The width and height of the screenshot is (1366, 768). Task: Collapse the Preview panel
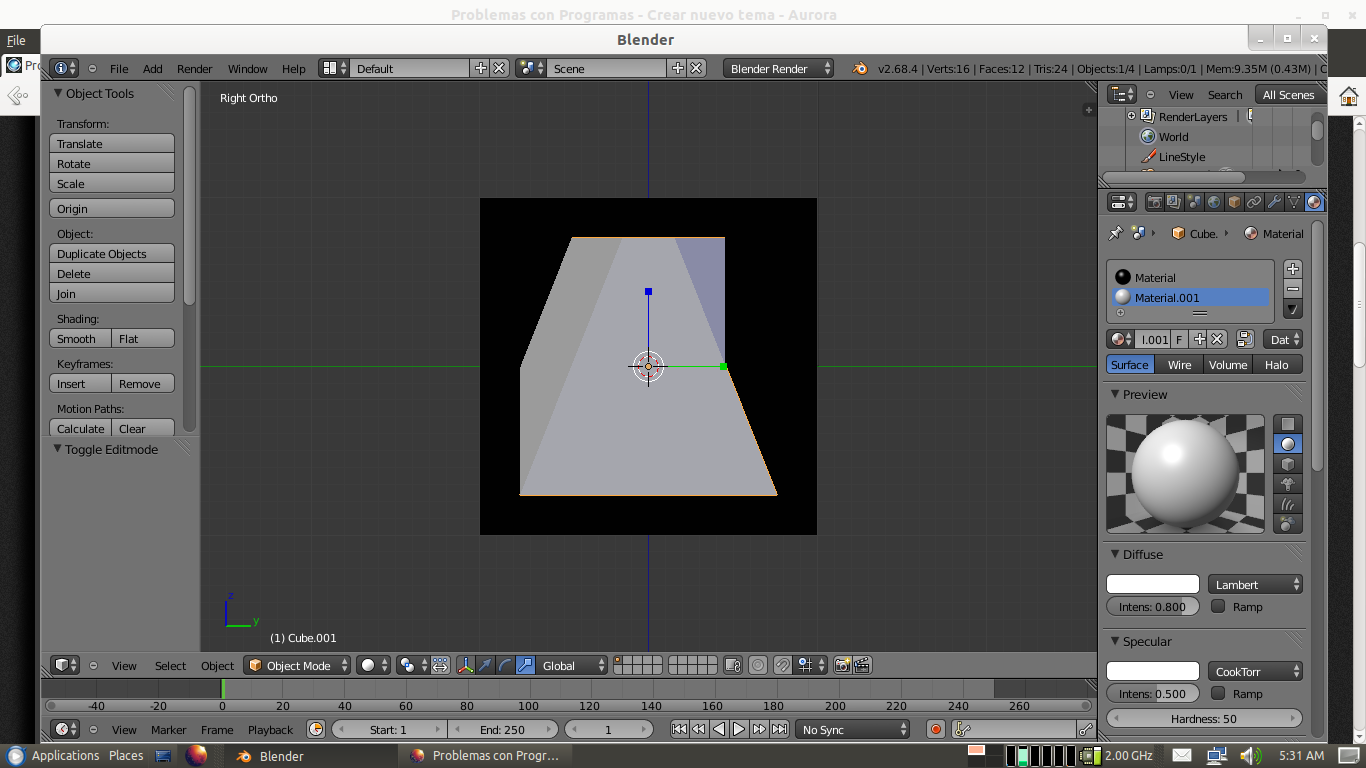point(1116,394)
